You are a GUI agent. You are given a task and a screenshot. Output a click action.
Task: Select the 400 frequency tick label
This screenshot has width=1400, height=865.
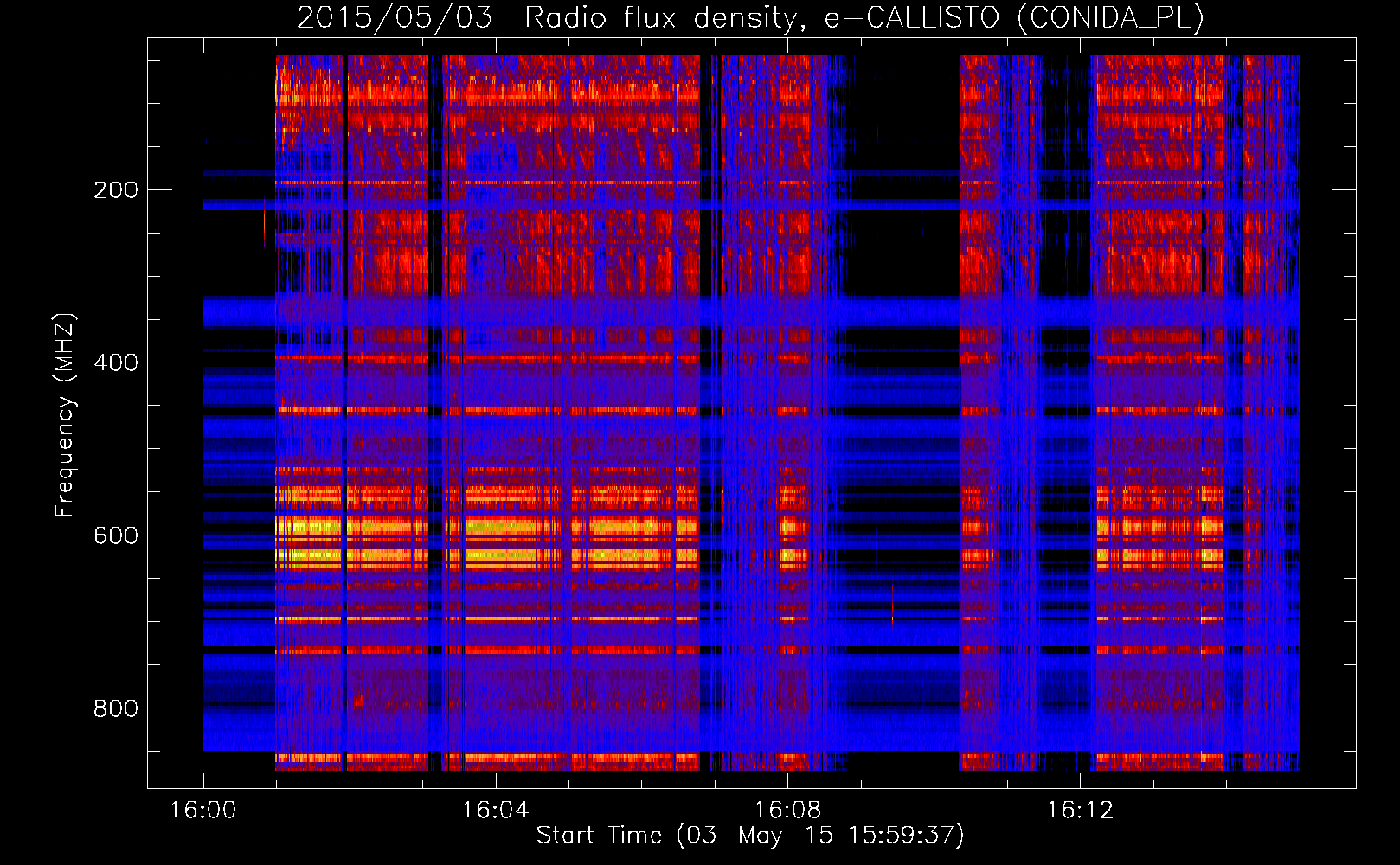pos(116,362)
